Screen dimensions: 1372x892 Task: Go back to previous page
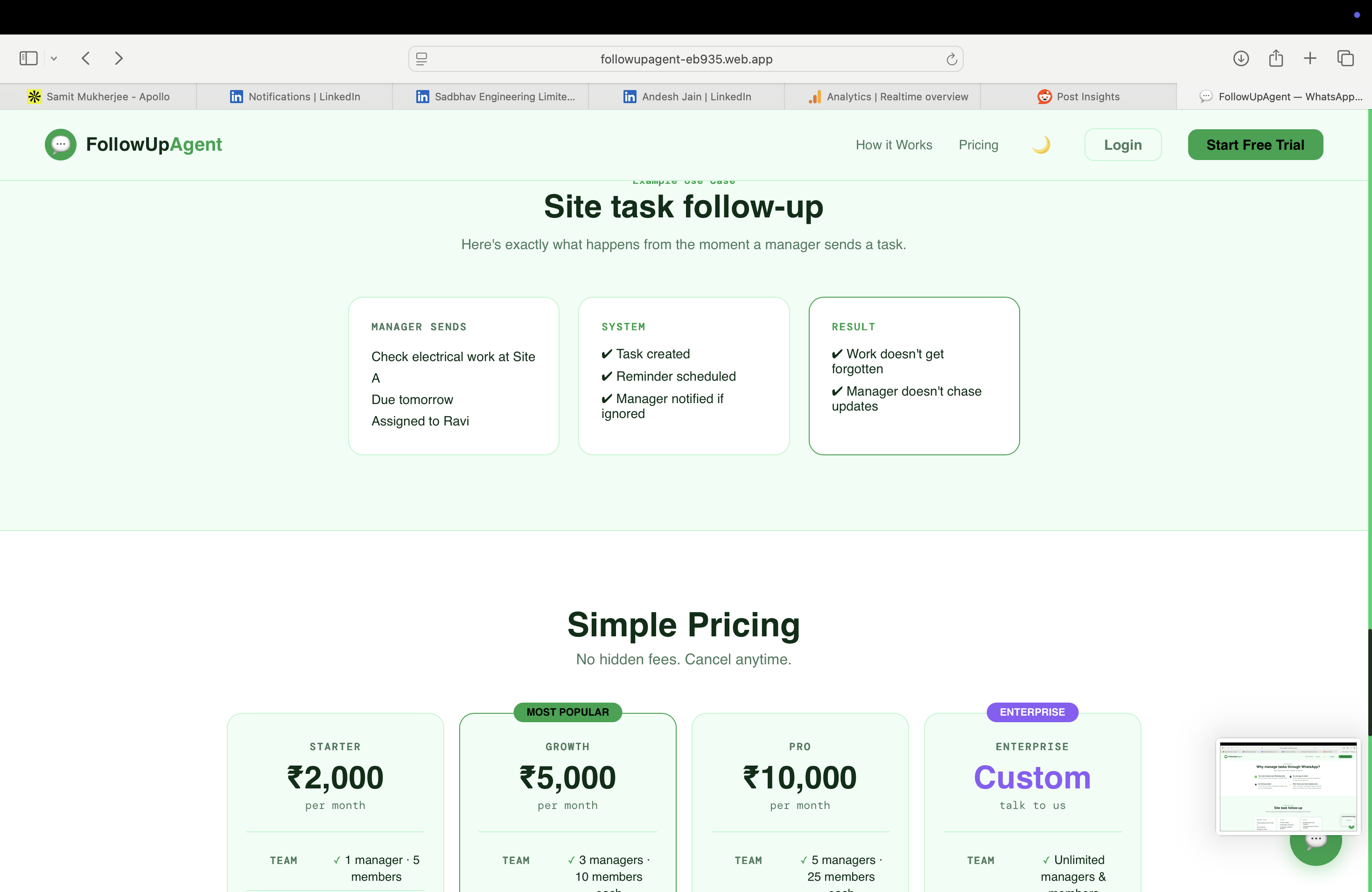(86, 58)
